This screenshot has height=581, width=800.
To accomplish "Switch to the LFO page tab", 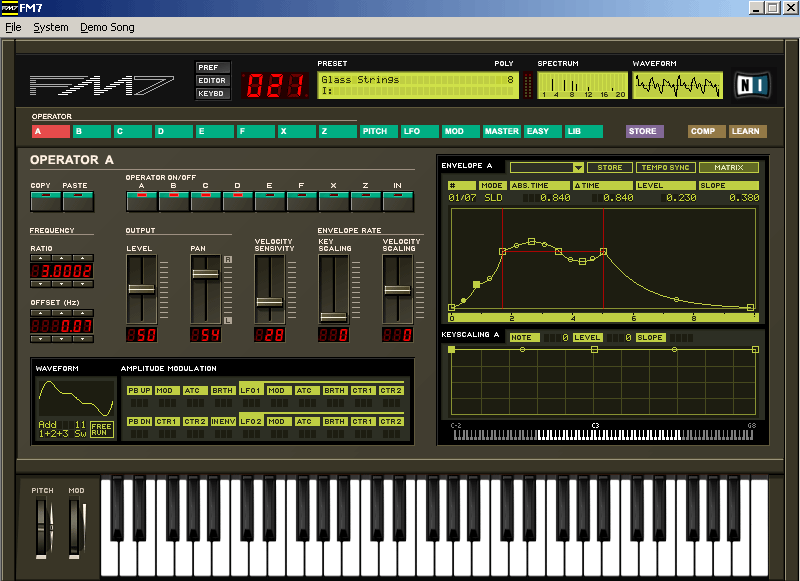I will point(419,131).
